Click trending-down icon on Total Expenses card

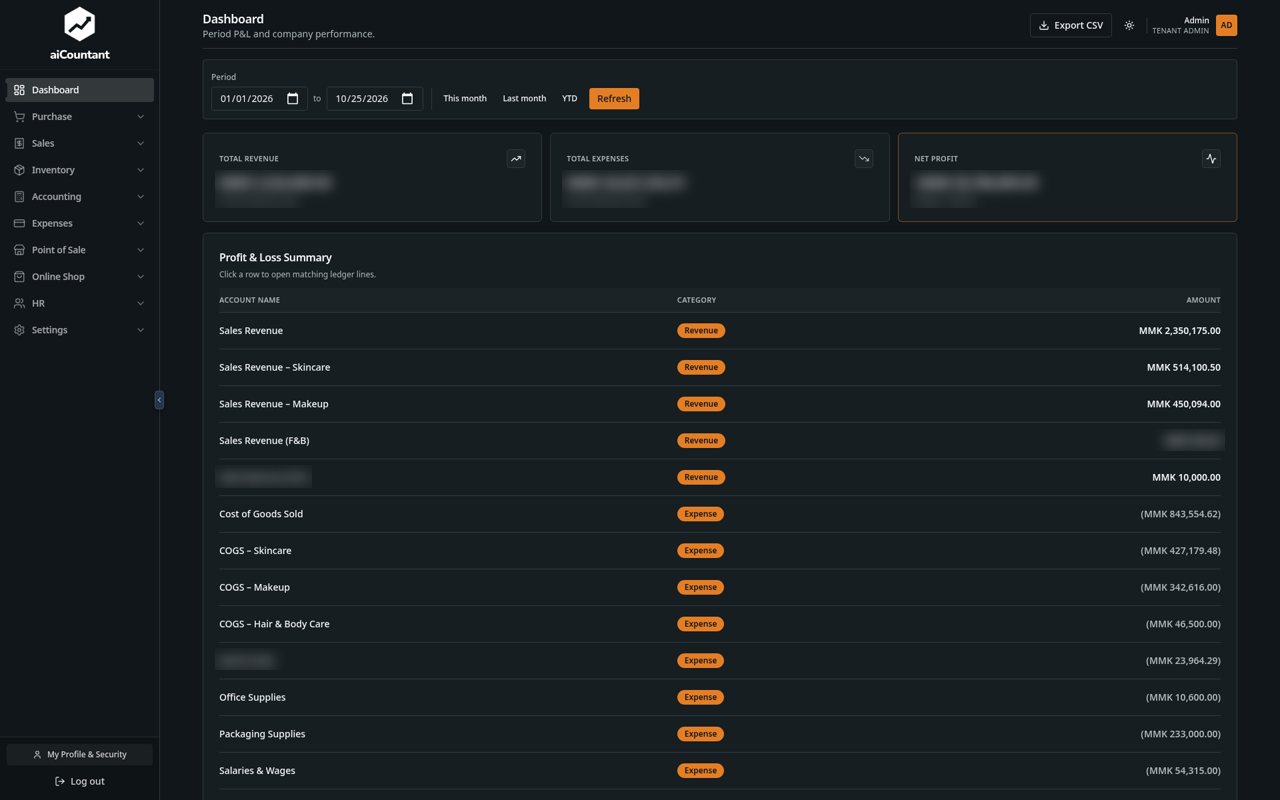(x=864, y=158)
